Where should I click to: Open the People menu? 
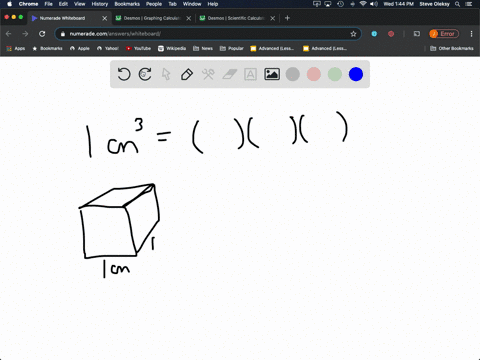tap(154, 4)
